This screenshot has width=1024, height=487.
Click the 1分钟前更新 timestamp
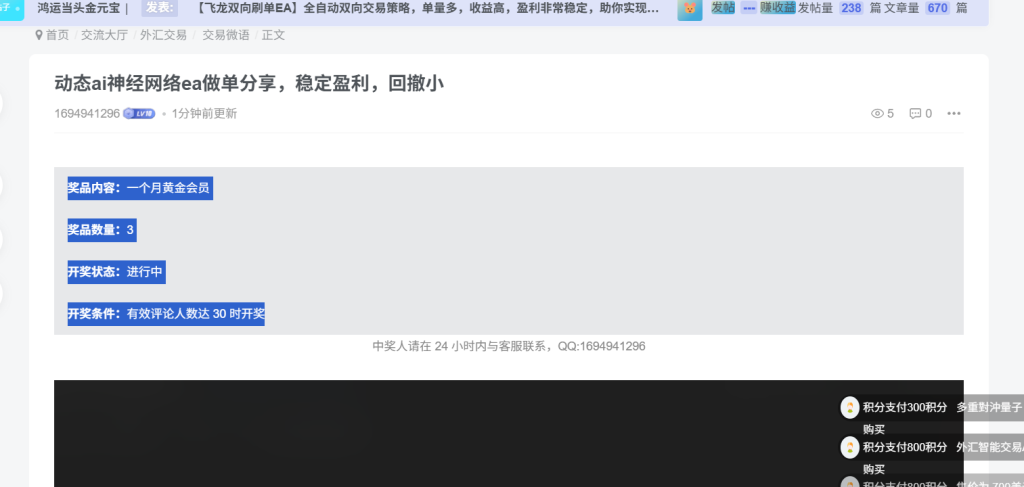coord(204,114)
